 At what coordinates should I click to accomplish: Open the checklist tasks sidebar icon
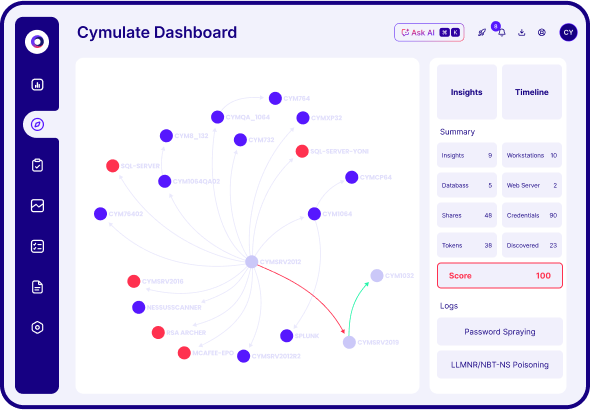click(37, 246)
